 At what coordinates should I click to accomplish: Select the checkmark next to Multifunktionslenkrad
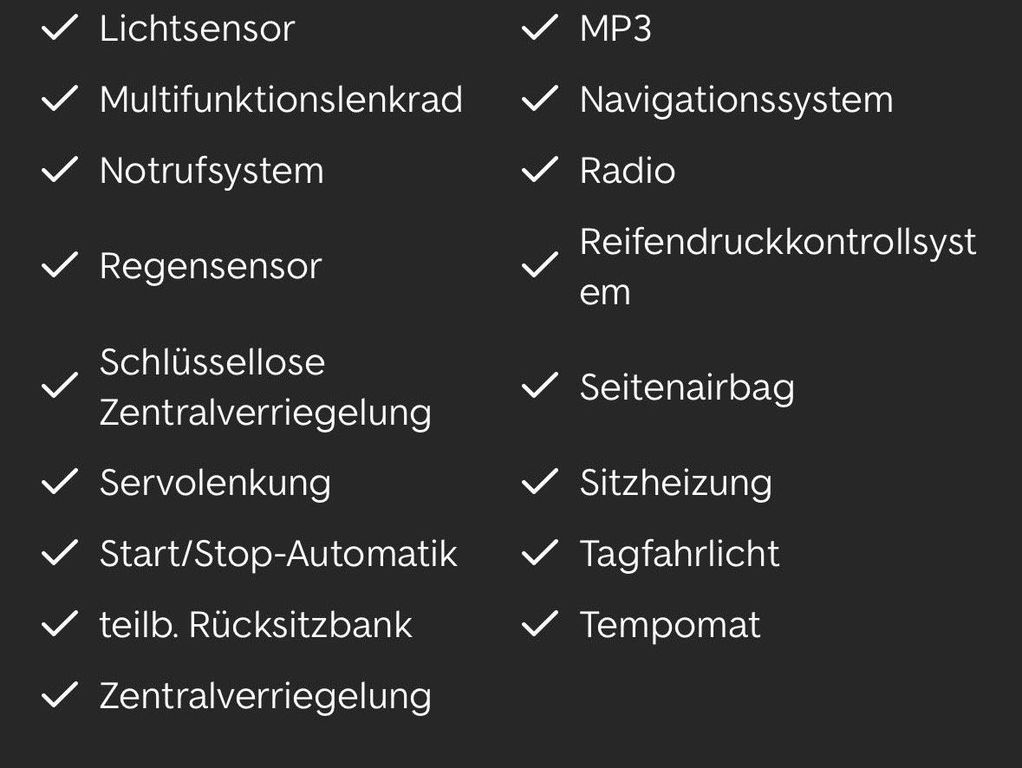(60, 99)
